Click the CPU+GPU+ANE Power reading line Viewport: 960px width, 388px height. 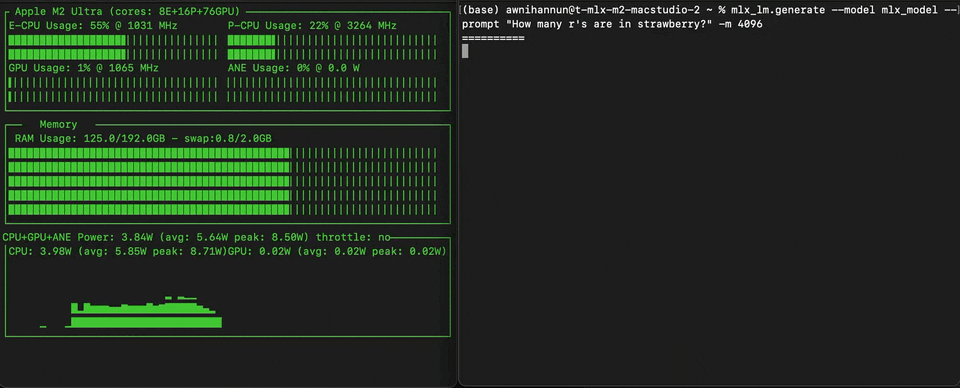pyautogui.click(x=156, y=237)
